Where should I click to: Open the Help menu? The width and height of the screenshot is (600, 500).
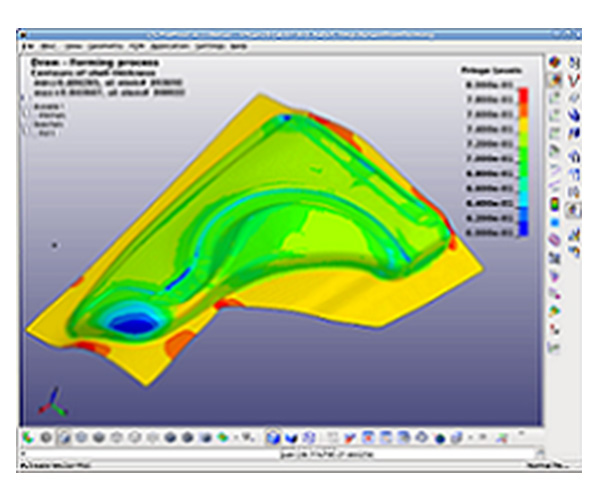coord(238,46)
